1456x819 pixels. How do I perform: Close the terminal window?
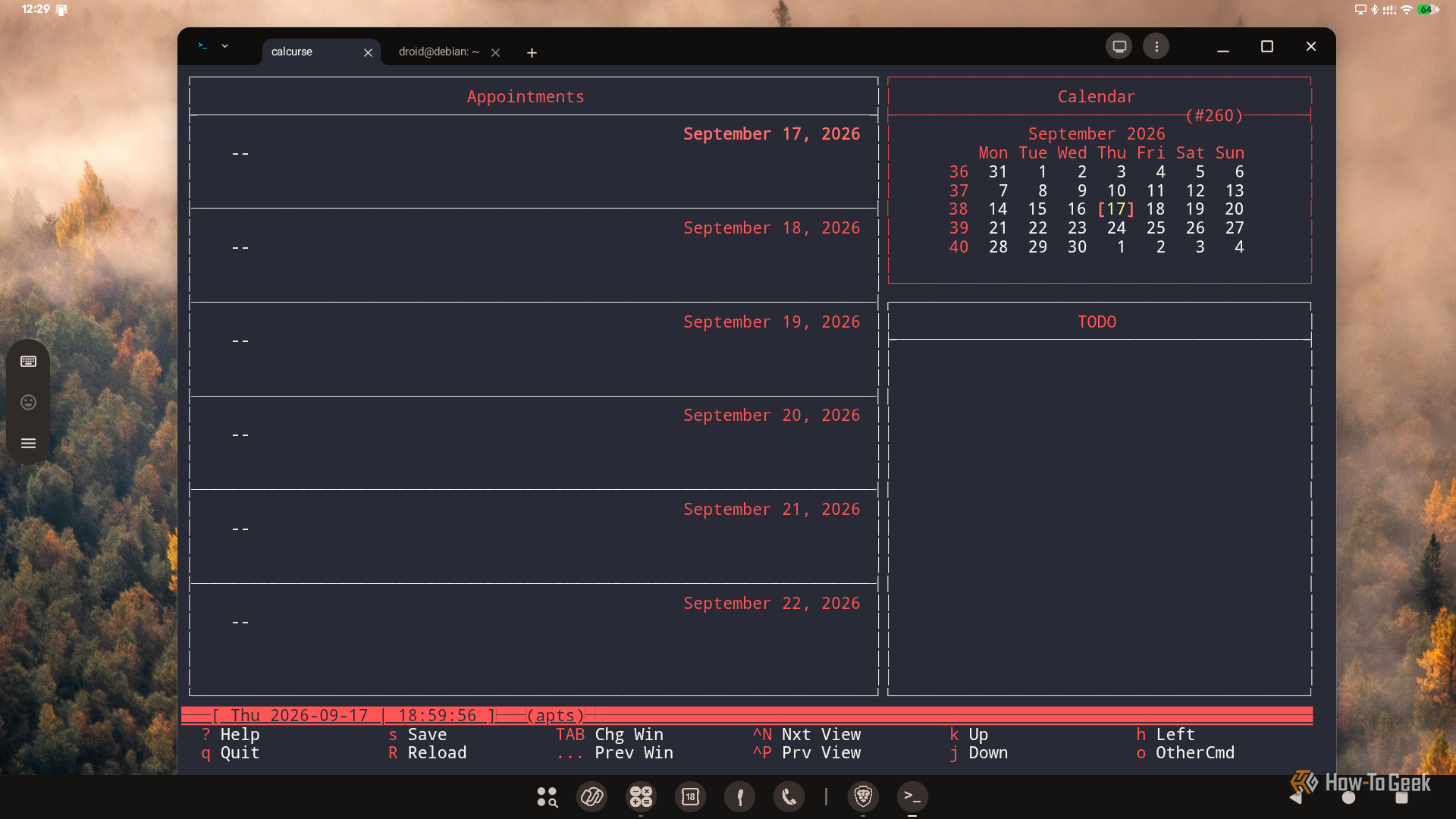[1310, 46]
